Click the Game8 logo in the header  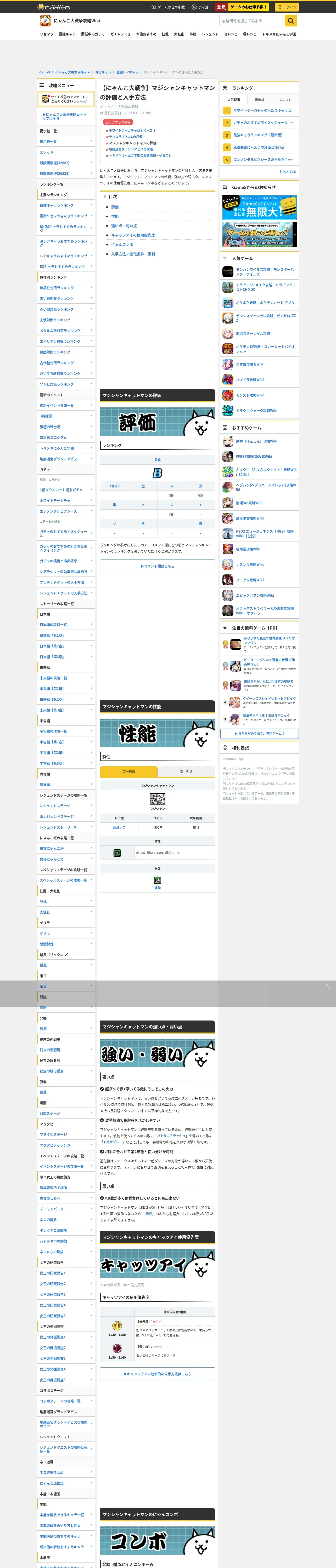(x=54, y=7)
